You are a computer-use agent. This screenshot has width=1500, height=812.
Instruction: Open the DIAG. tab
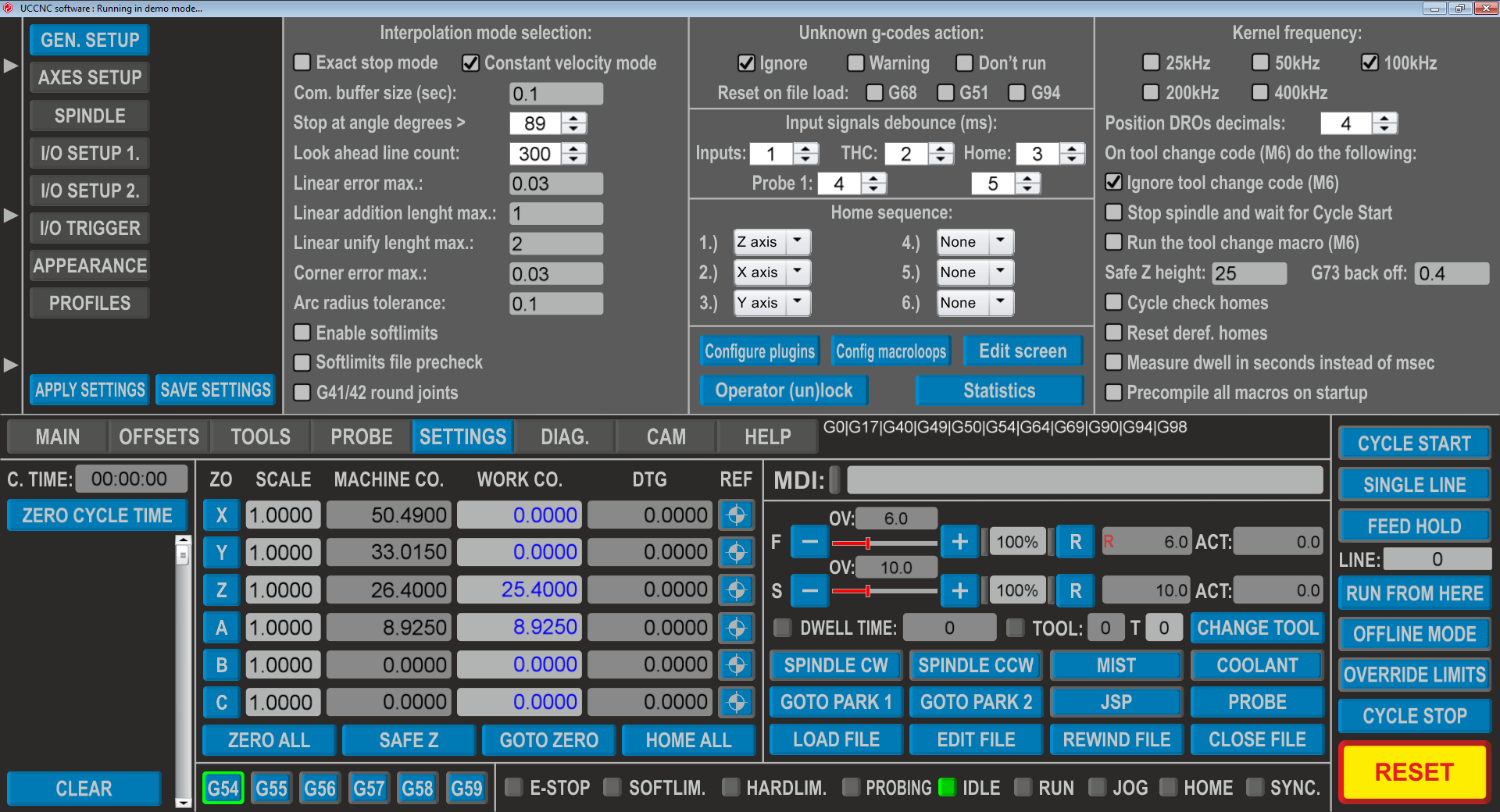(x=565, y=436)
